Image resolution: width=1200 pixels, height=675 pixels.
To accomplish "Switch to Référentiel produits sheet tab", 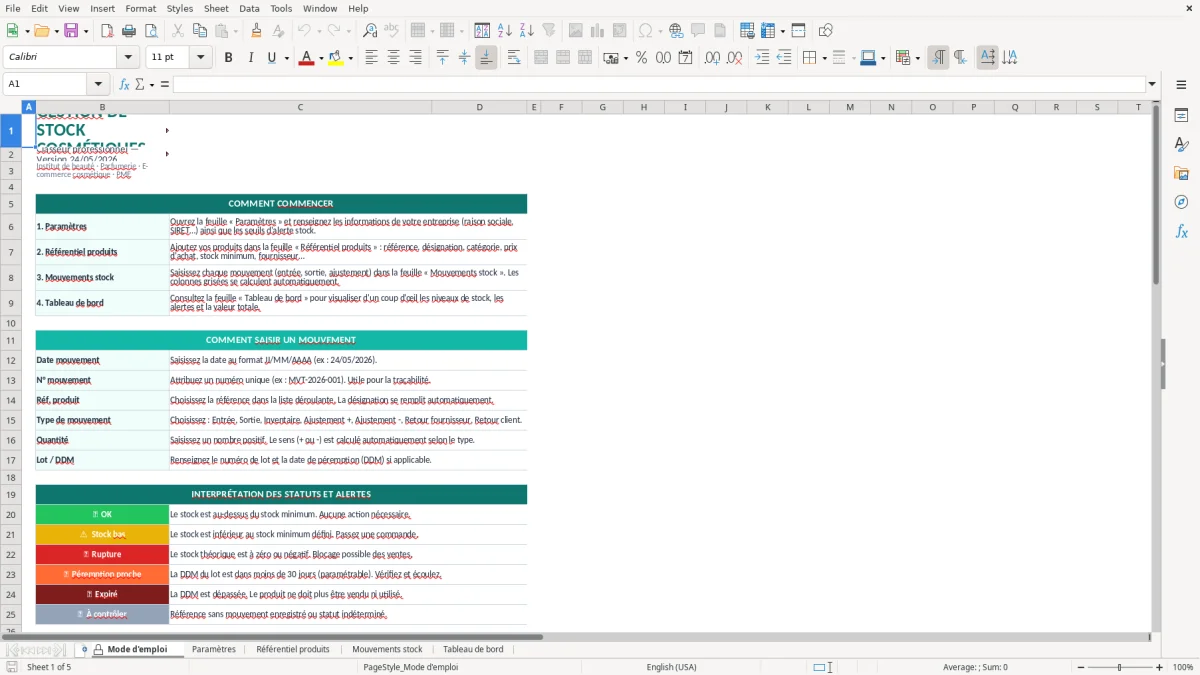I will click(x=293, y=649).
